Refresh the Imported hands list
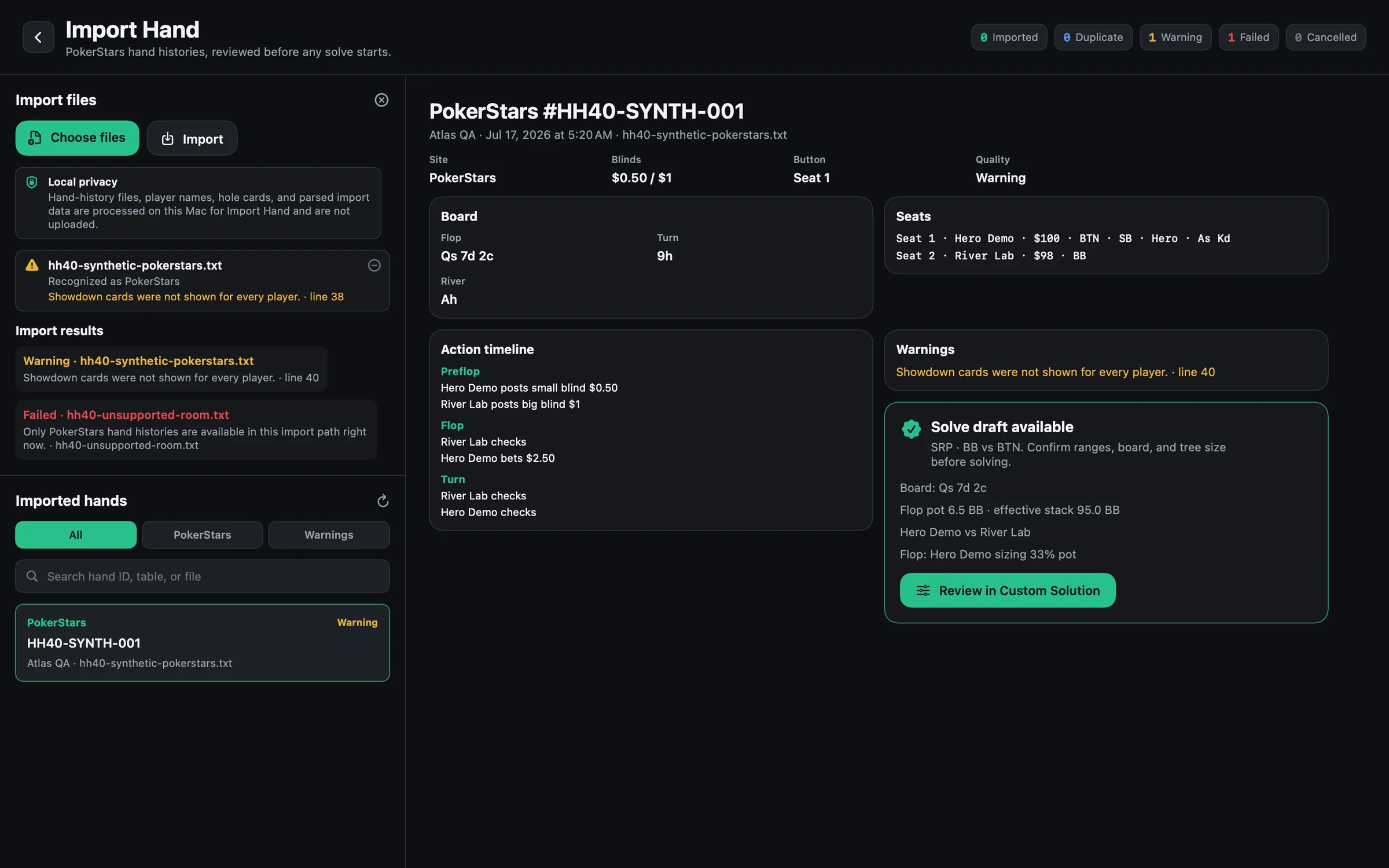 [383, 501]
